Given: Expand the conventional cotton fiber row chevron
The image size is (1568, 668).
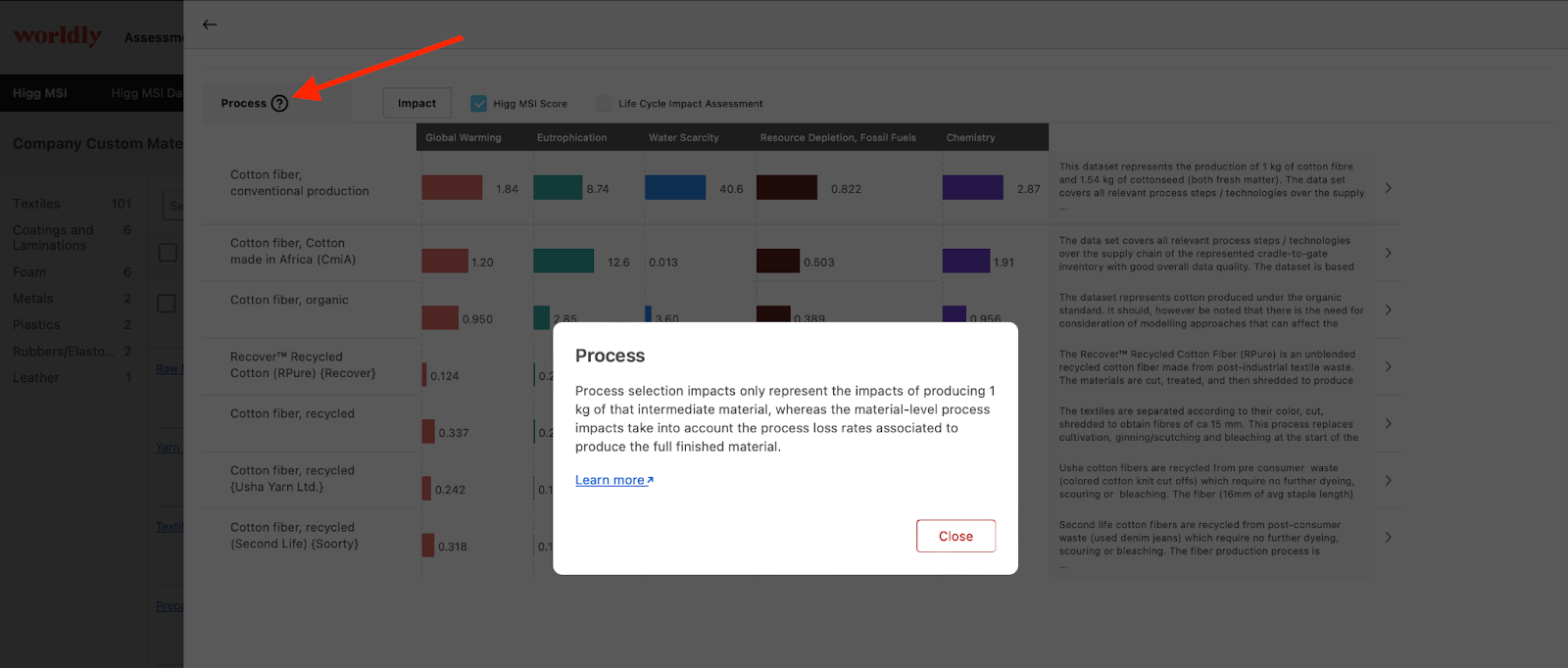Looking at the screenshot, I should pyautogui.click(x=1388, y=188).
